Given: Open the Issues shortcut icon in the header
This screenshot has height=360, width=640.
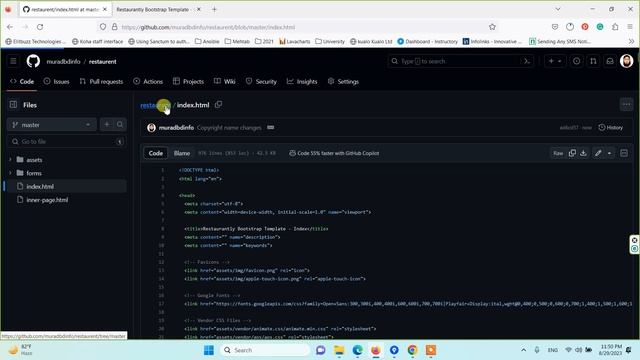Looking at the screenshot, I should click(x=576, y=61).
